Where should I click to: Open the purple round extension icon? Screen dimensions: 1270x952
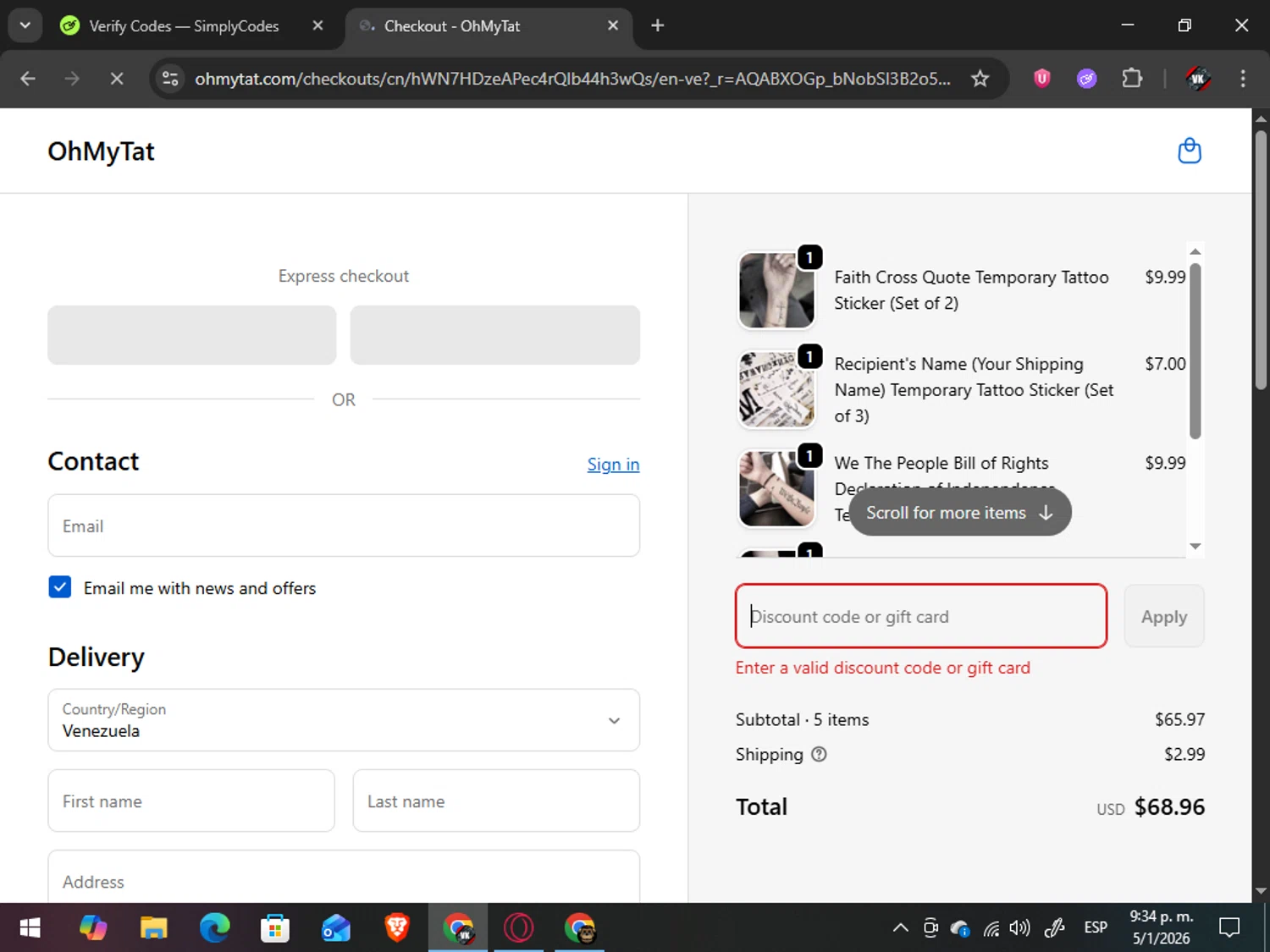point(1086,79)
